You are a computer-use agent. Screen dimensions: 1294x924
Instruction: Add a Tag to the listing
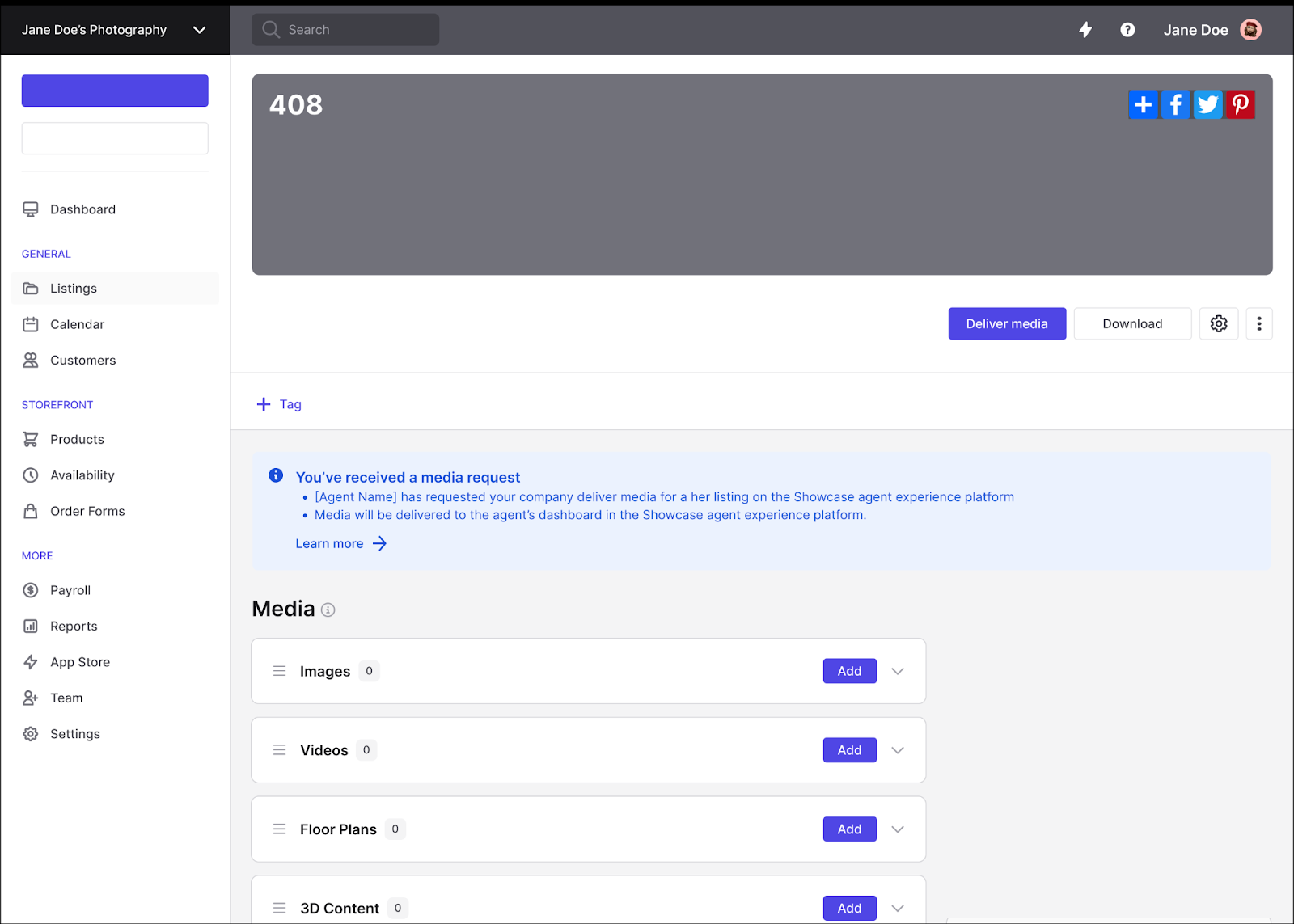tap(279, 404)
